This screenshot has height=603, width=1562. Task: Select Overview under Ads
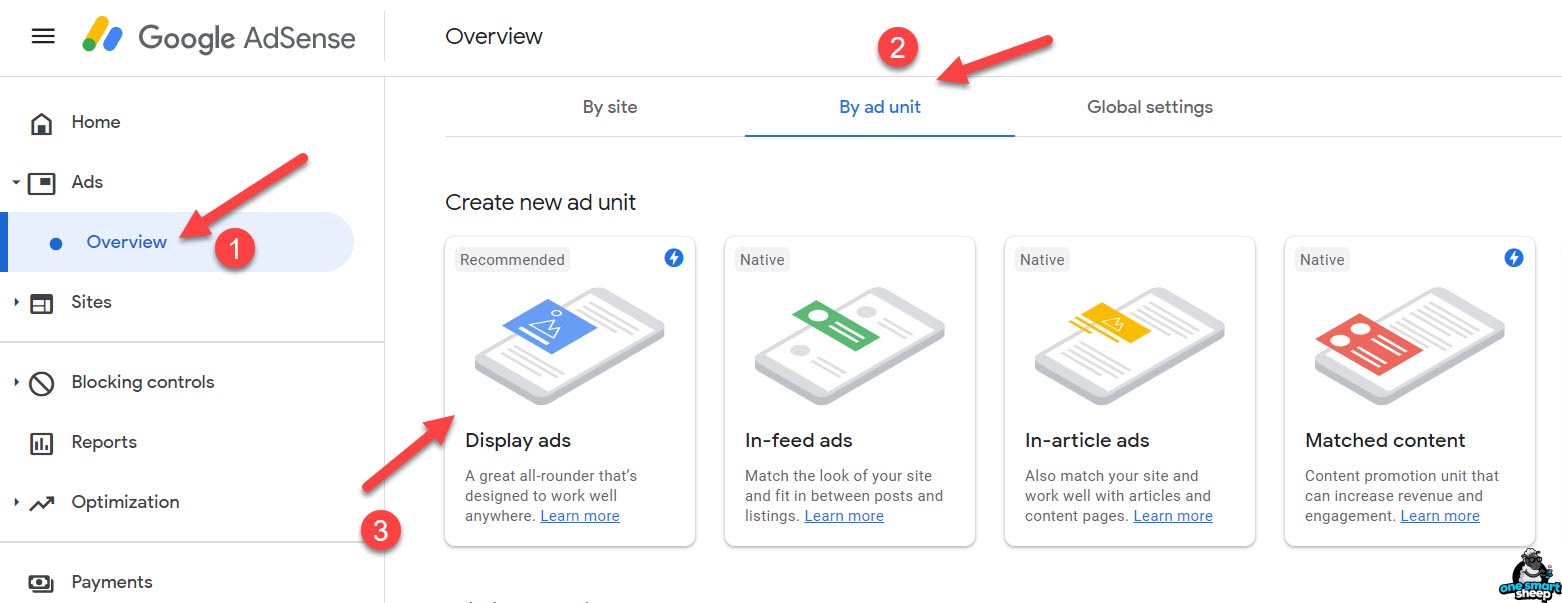[x=127, y=242]
